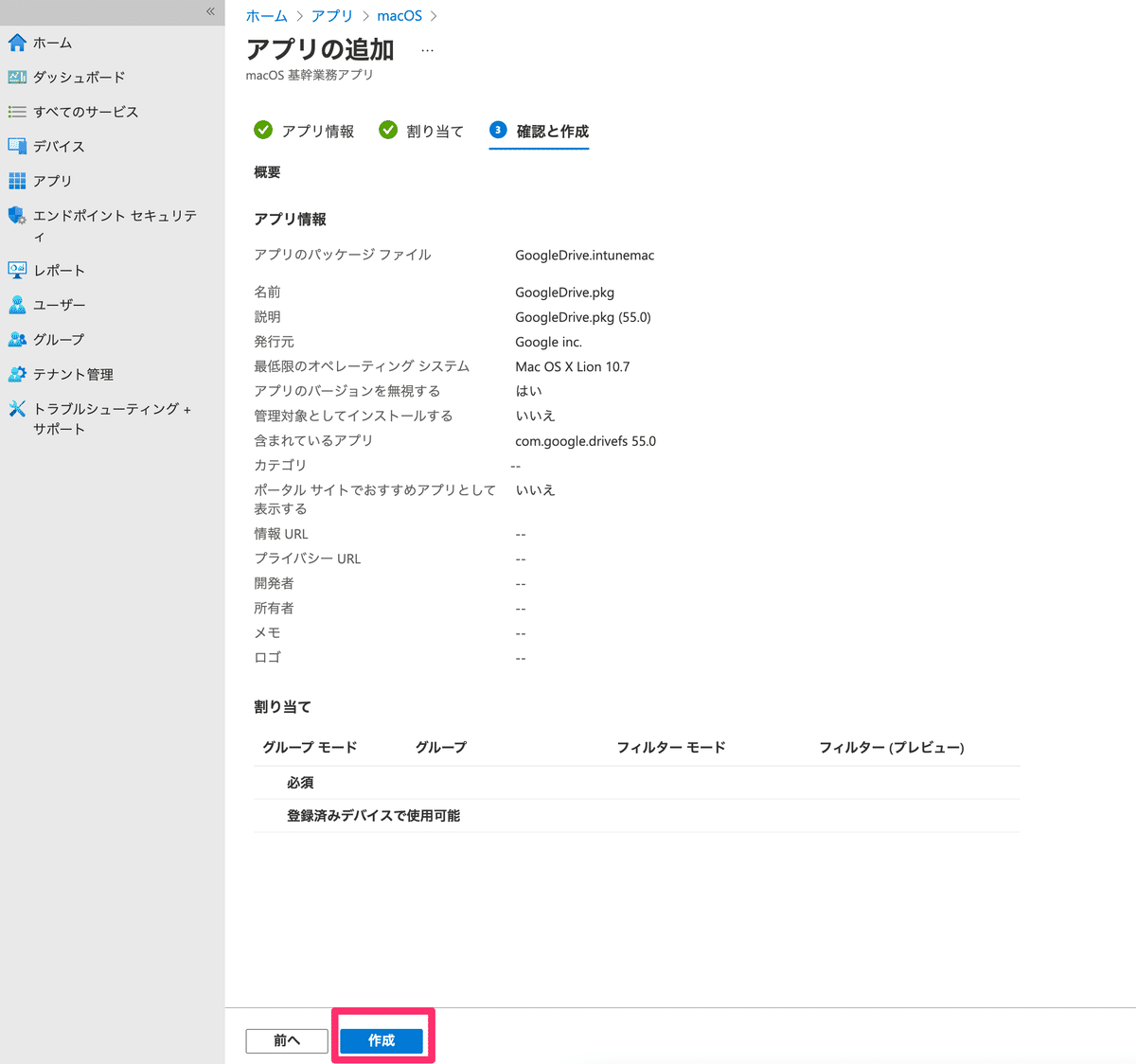Click the Apps grid icon
The height and width of the screenshot is (1064, 1136).
coord(17,181)
